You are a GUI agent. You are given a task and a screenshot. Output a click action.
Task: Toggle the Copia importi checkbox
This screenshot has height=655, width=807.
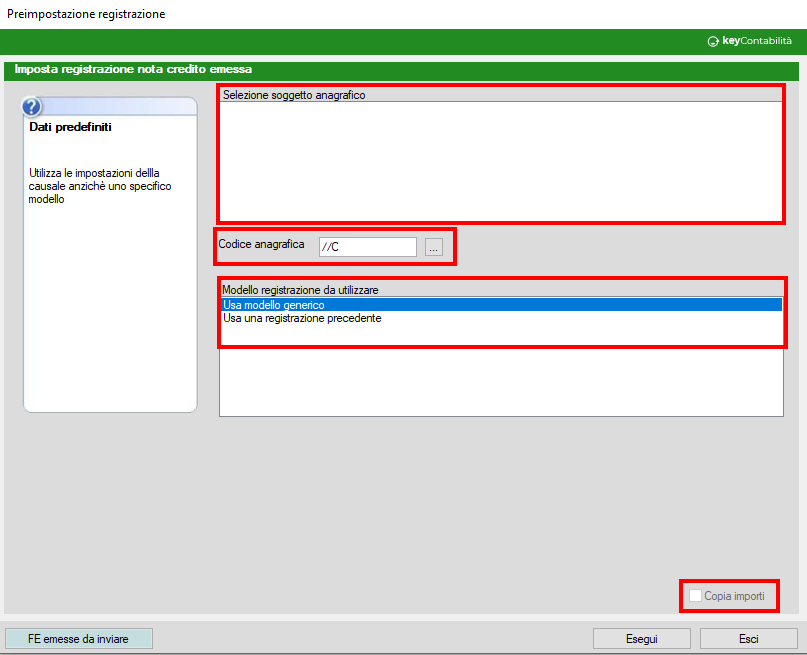pos(695,596)
